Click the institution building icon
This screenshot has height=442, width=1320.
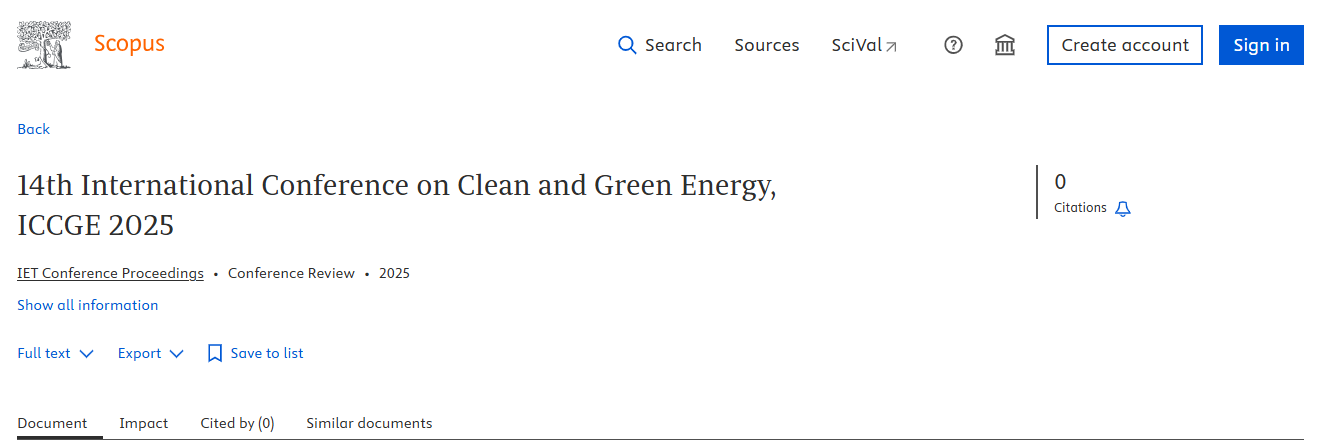(x=1005, y=45)
